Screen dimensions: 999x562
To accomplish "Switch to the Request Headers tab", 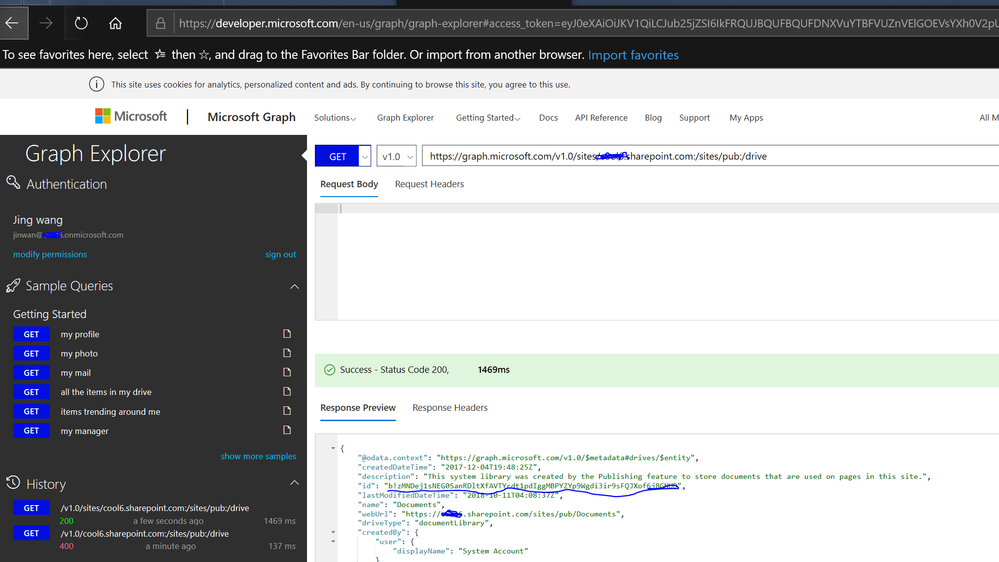I will (429, 184).
